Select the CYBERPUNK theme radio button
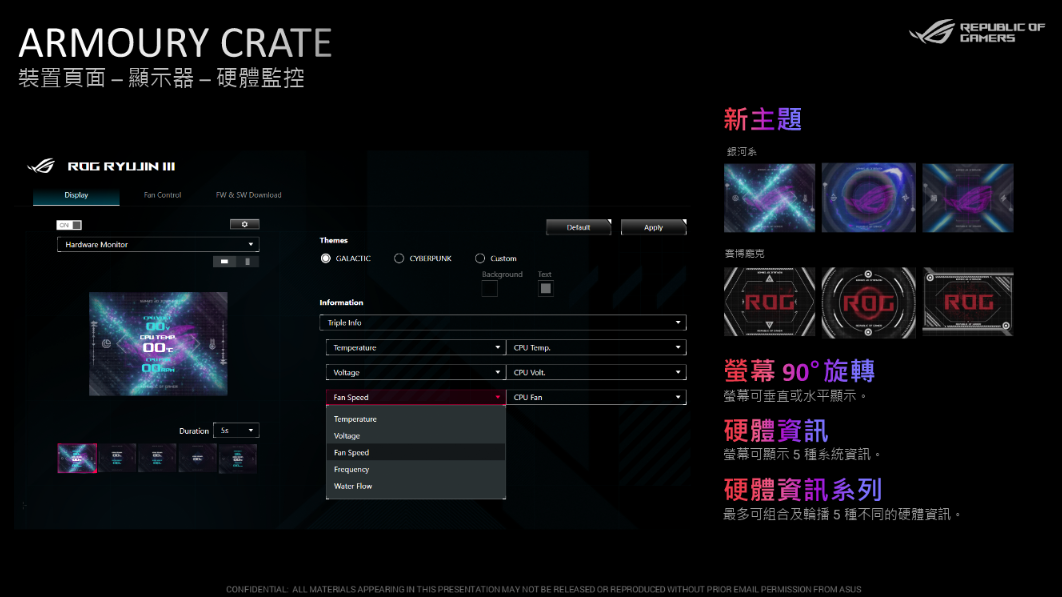The height and width of the screenshot is (597, 1062). pyautogui.click(x=399, y=258)
